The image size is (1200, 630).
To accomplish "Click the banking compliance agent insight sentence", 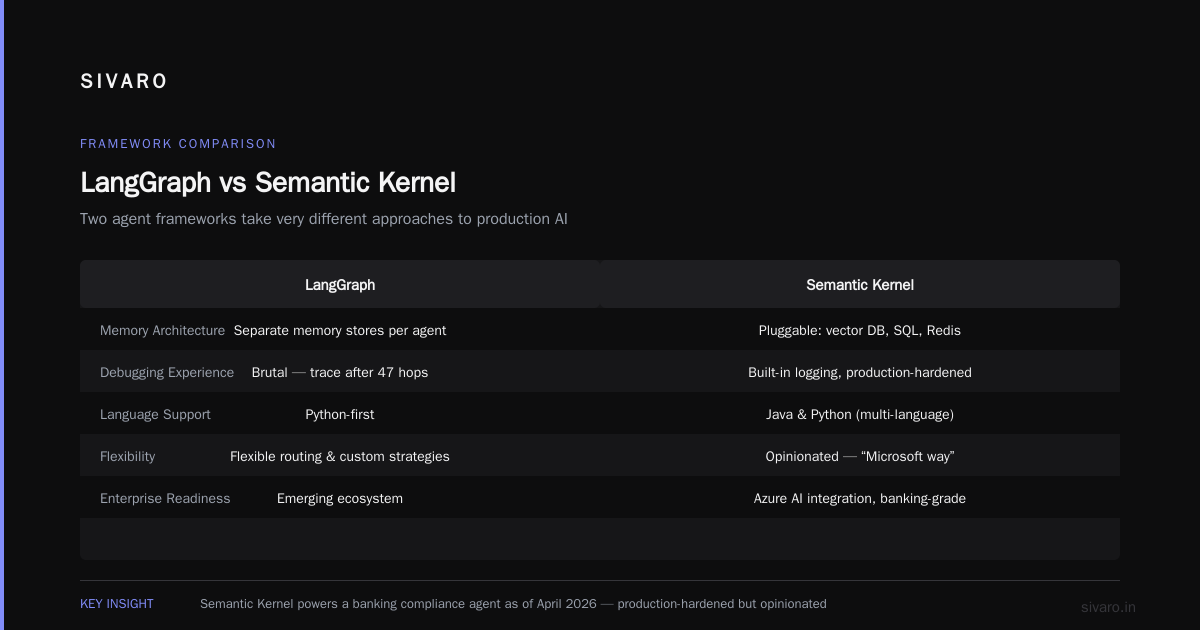I will pyautogui.click(x=513, y=604).
